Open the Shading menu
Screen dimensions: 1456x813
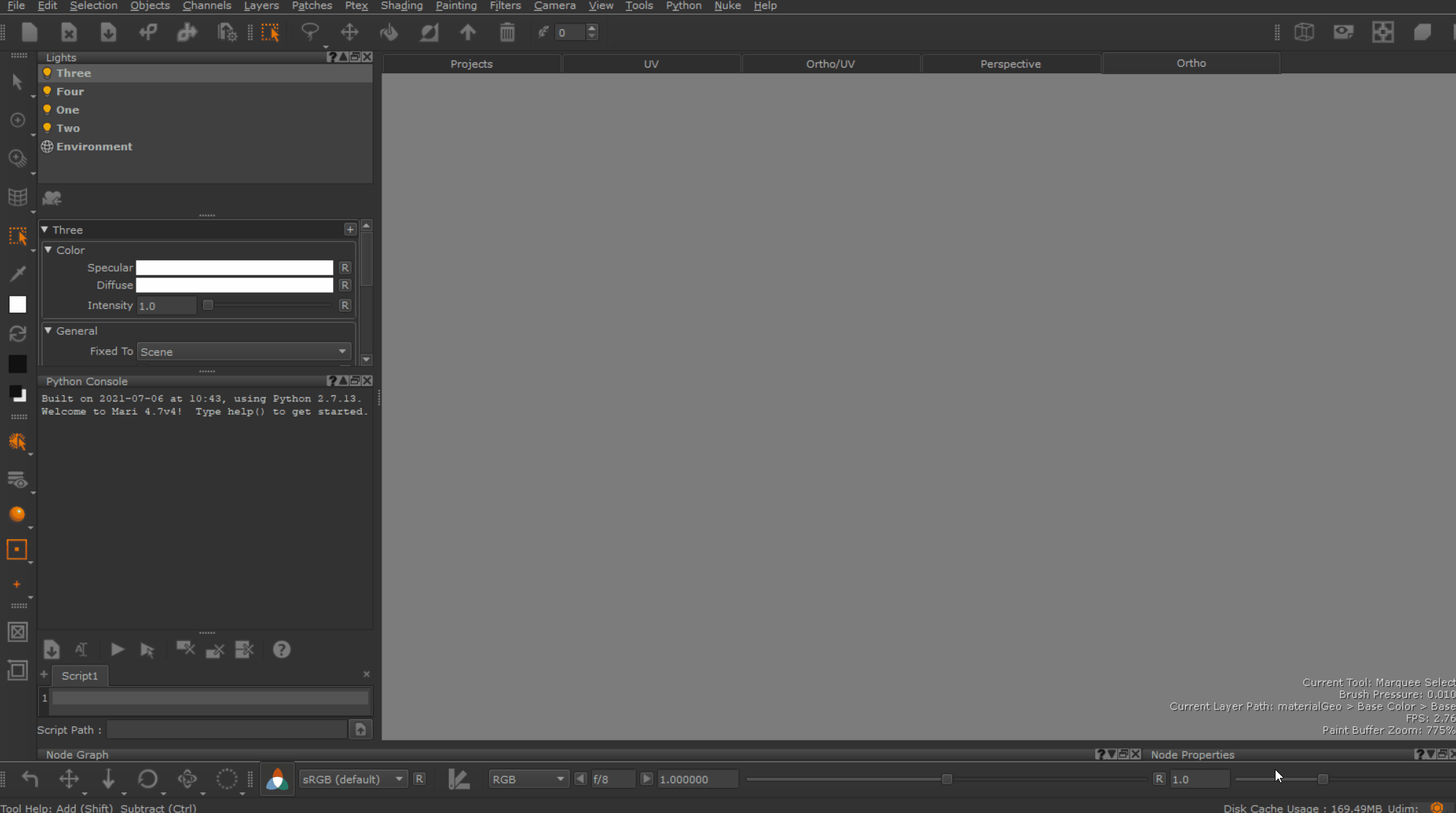click(401, 6)
